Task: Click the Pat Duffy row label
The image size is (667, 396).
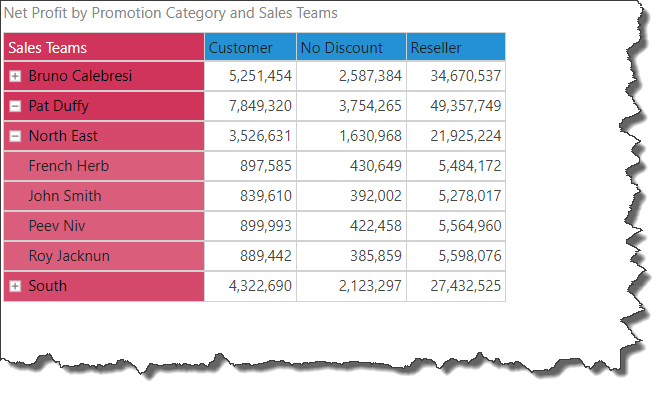Action: pos(59,106)
